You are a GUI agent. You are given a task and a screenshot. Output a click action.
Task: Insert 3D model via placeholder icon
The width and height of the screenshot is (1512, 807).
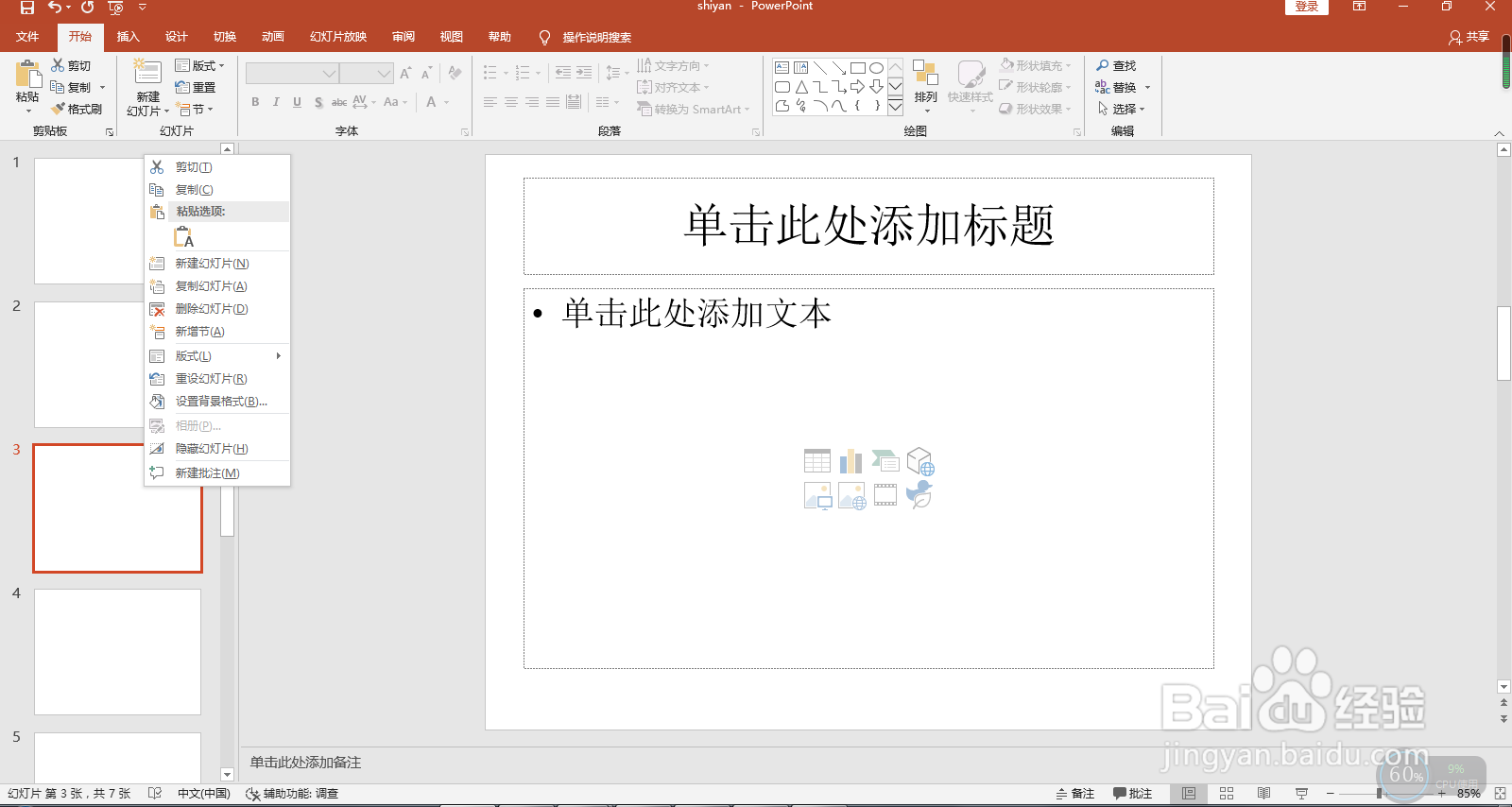pos(919,461)
